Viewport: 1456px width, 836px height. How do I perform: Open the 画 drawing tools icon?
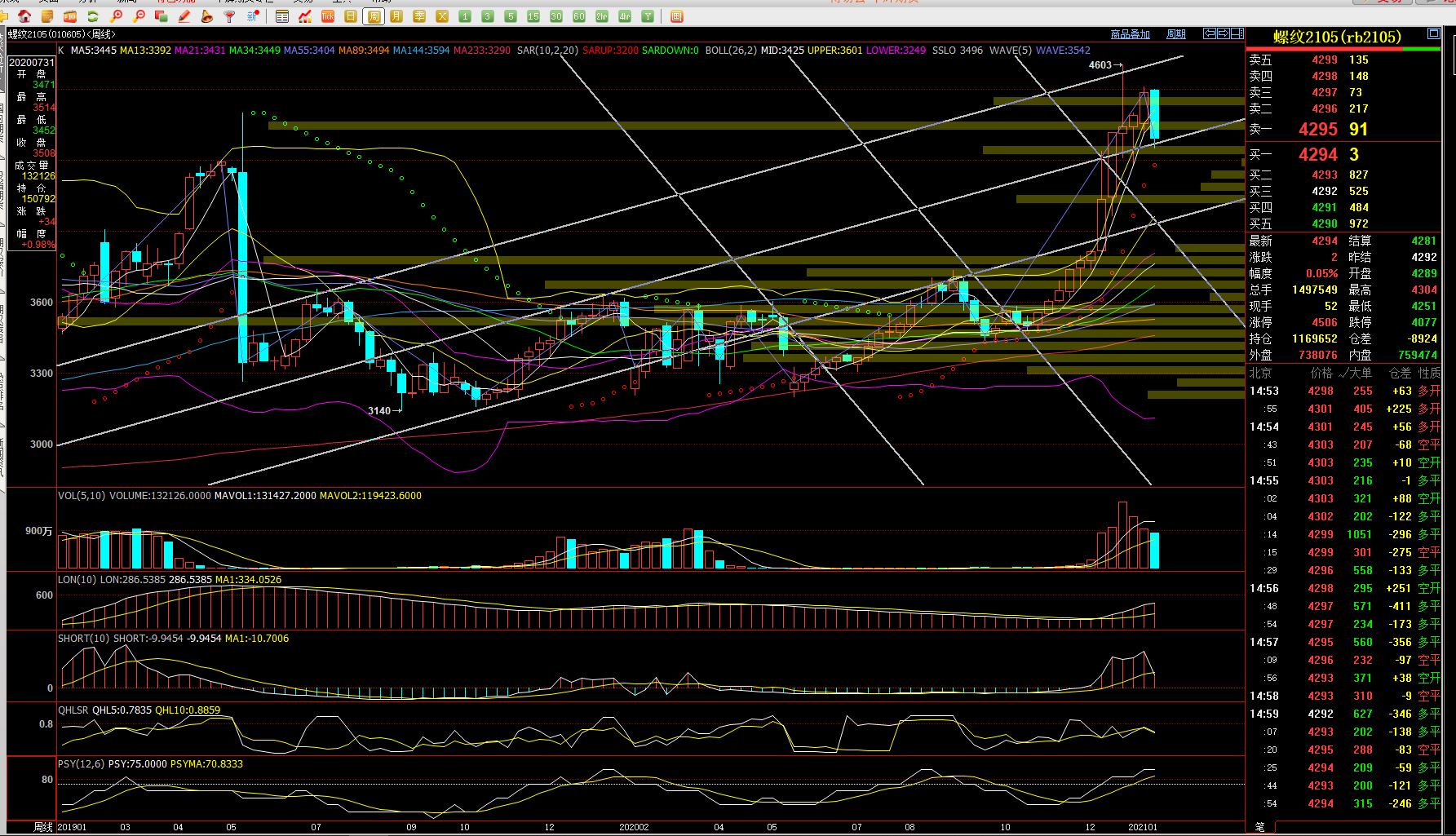[x=677, y=16]
